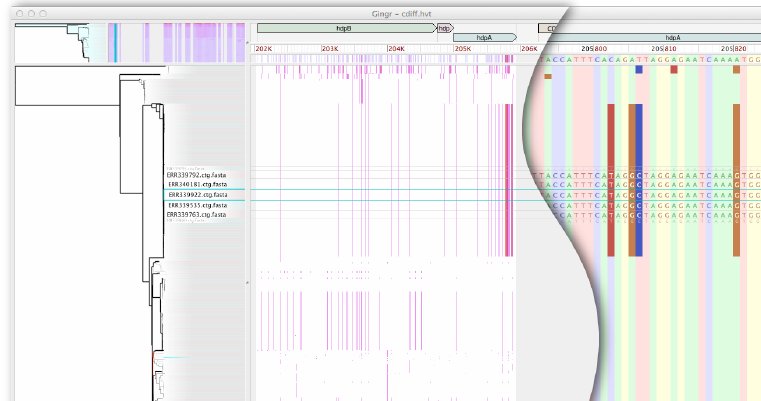761x401 pixels.
Task: Select highlighted ERR339922.ctg.fasta row
Action: 198,195
